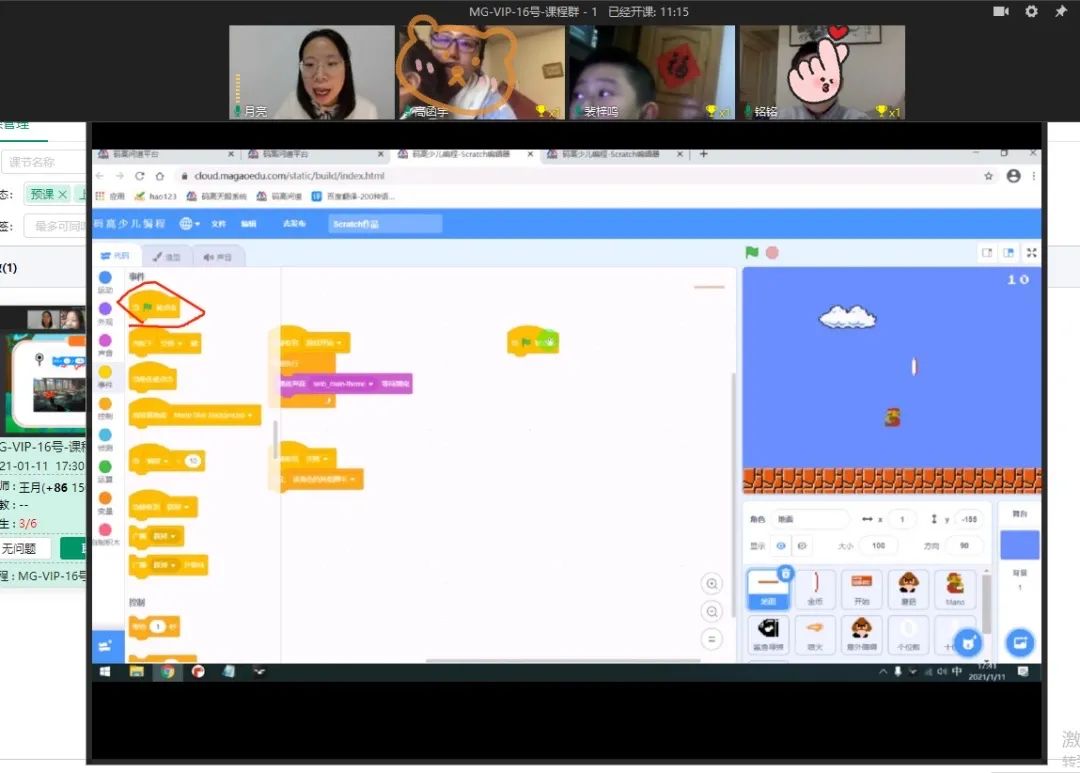Viewport: 1080px width, 773px height.
Task: Open message dropdown in broadcast palette block
Action: 164,536
